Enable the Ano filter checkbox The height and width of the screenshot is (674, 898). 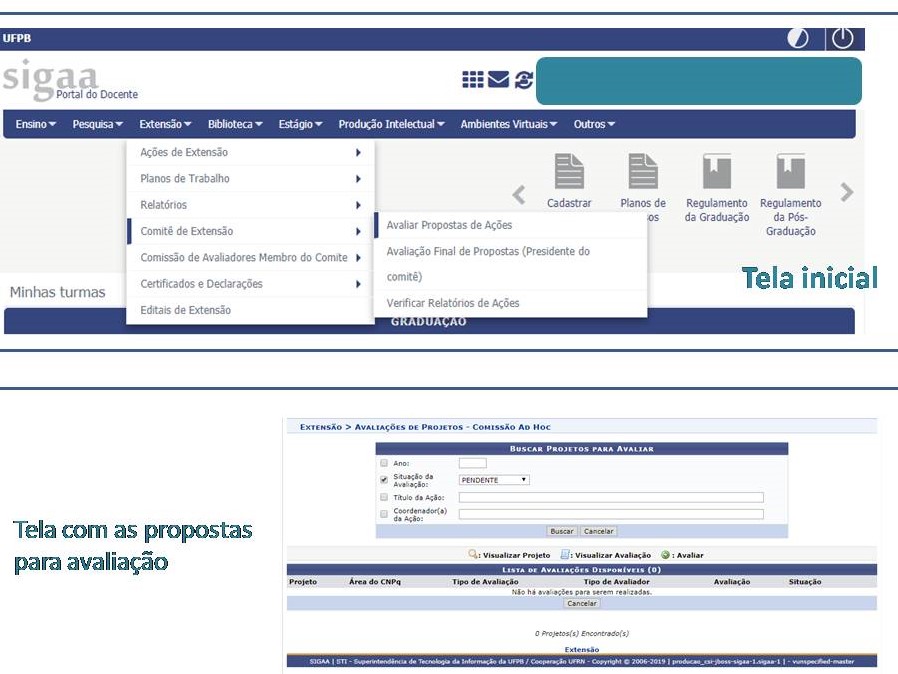[384, 463]
